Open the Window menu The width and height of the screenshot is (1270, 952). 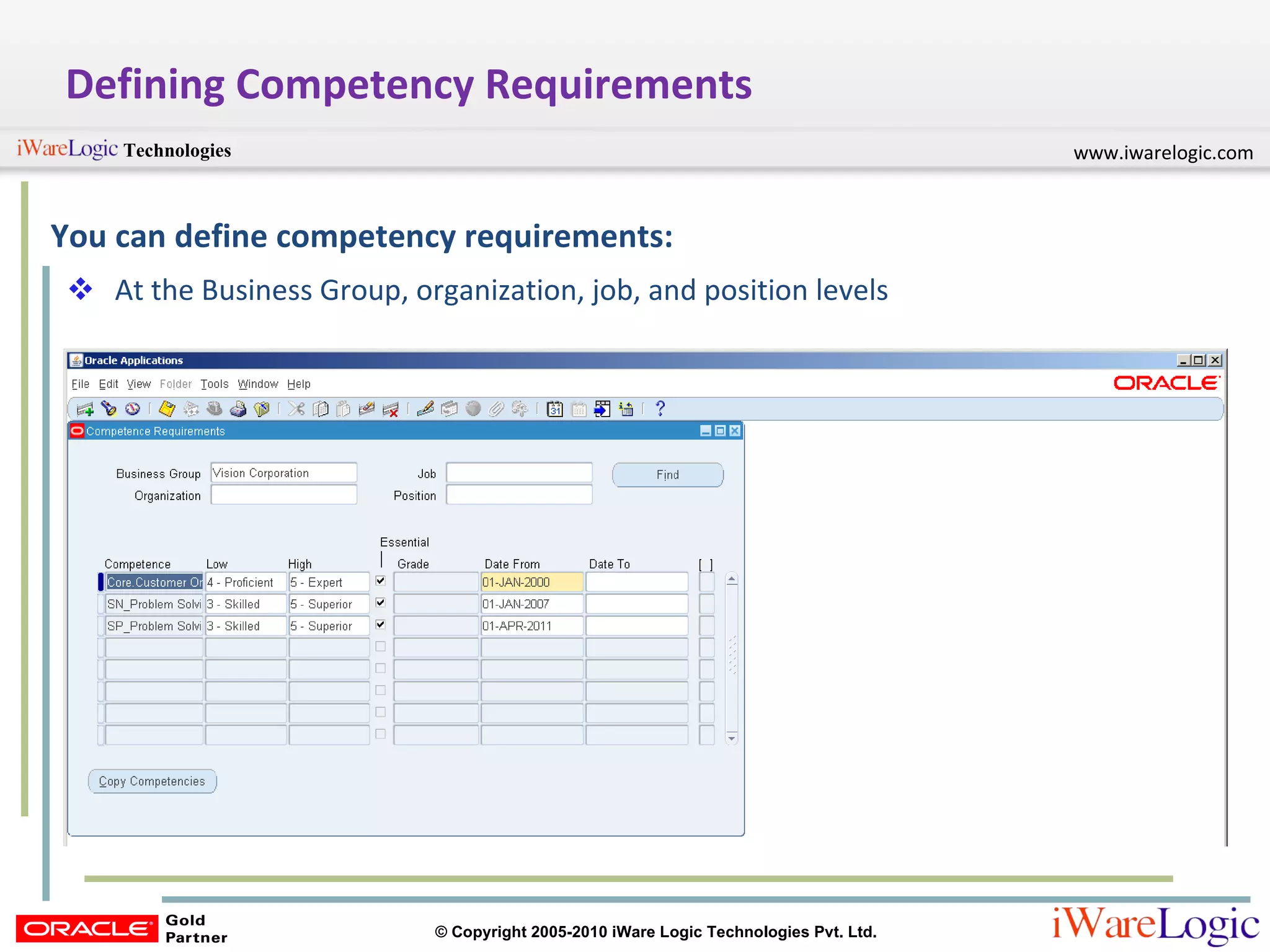[258, 384]
